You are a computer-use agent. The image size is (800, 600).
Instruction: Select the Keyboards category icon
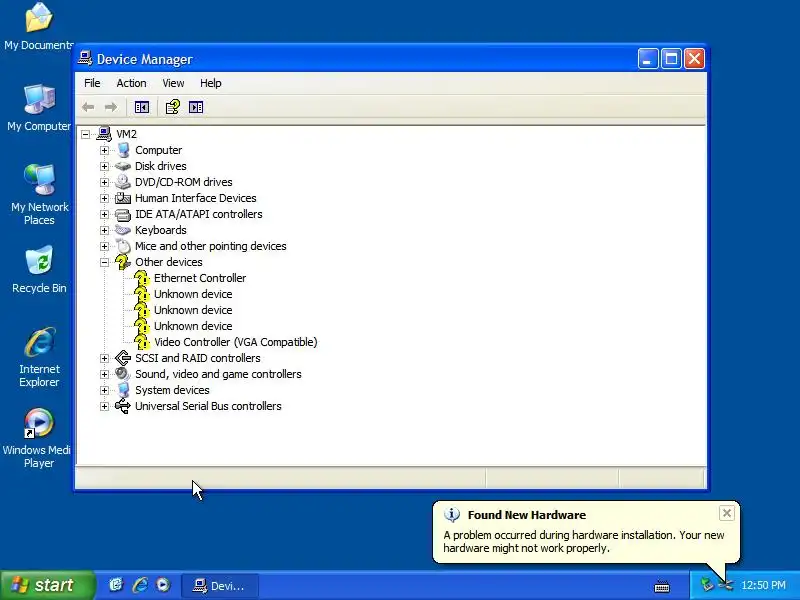point(123,230)
